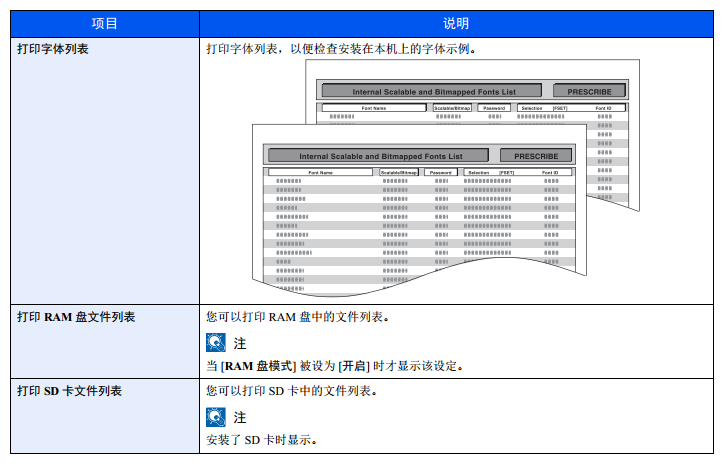Select the 项目 column header
The image size is (725, 464).
tap(105, 24)
